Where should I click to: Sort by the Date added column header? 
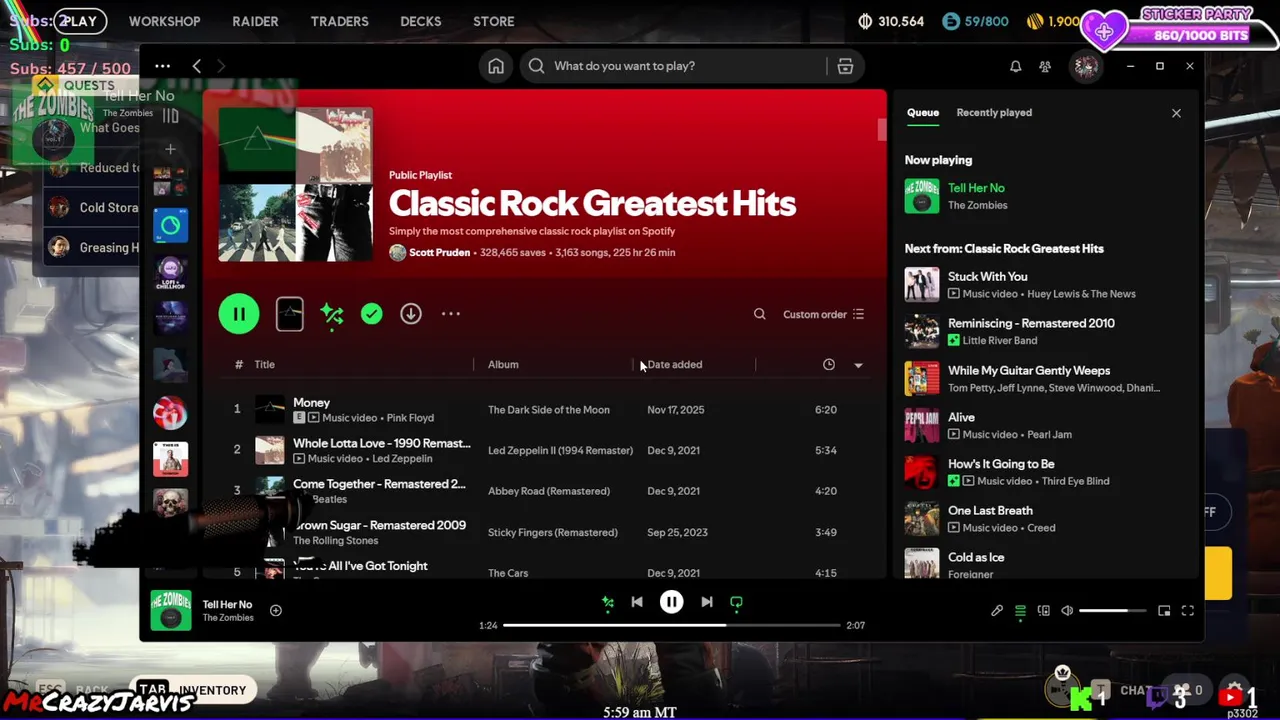675,365
